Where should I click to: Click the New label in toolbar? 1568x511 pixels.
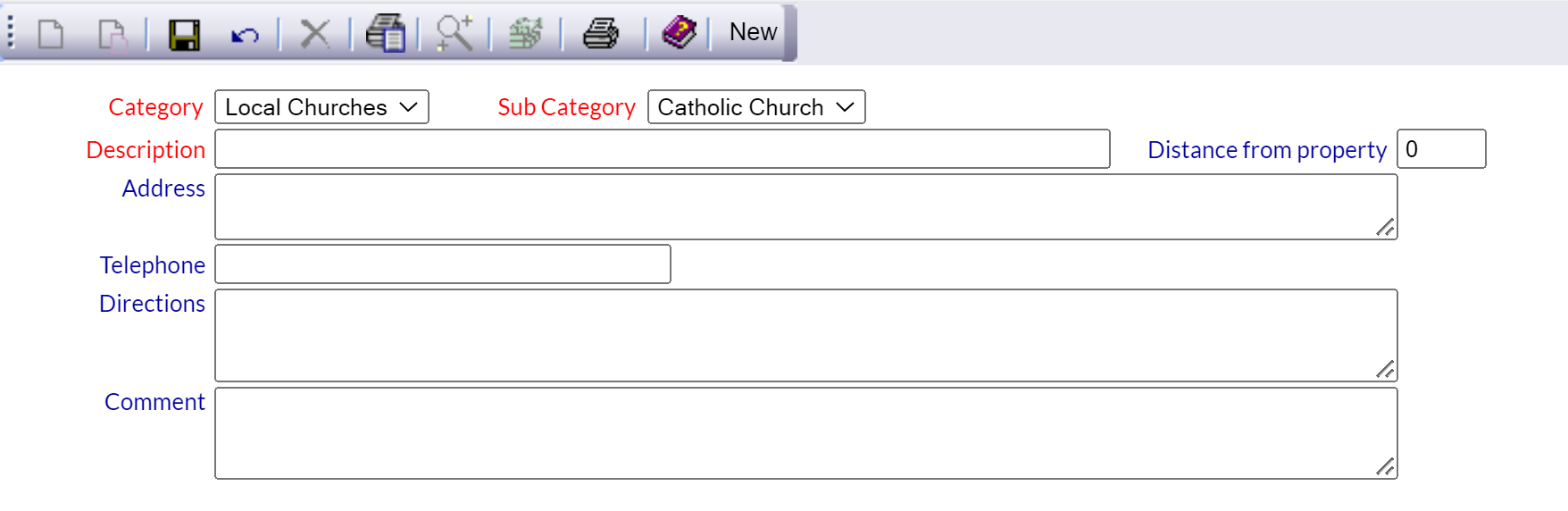point(753,32)
